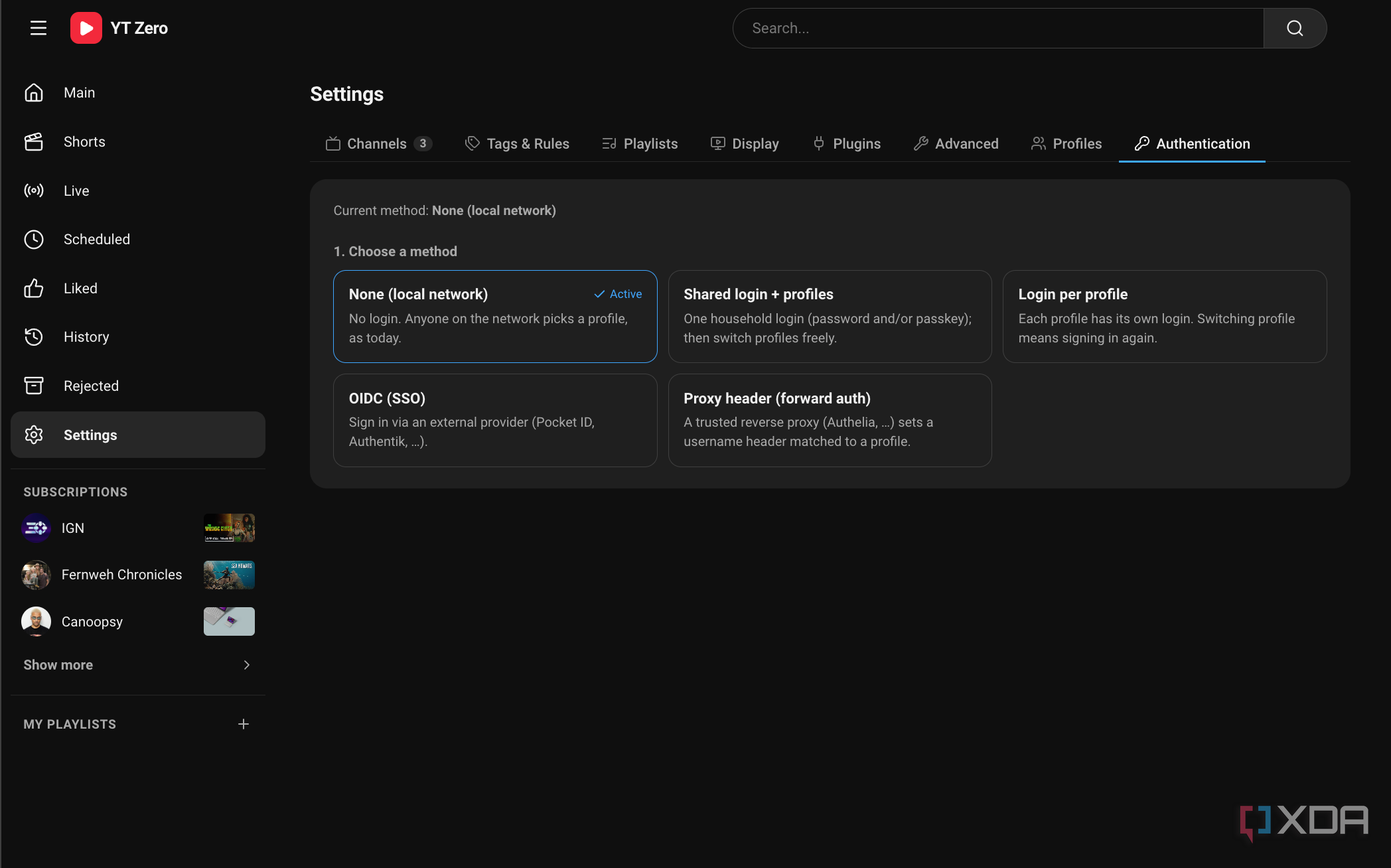This screenshot has height=868, width=1391.
Task: Click the Canoopsy channel avatar
Action: [x=36, y=622]
